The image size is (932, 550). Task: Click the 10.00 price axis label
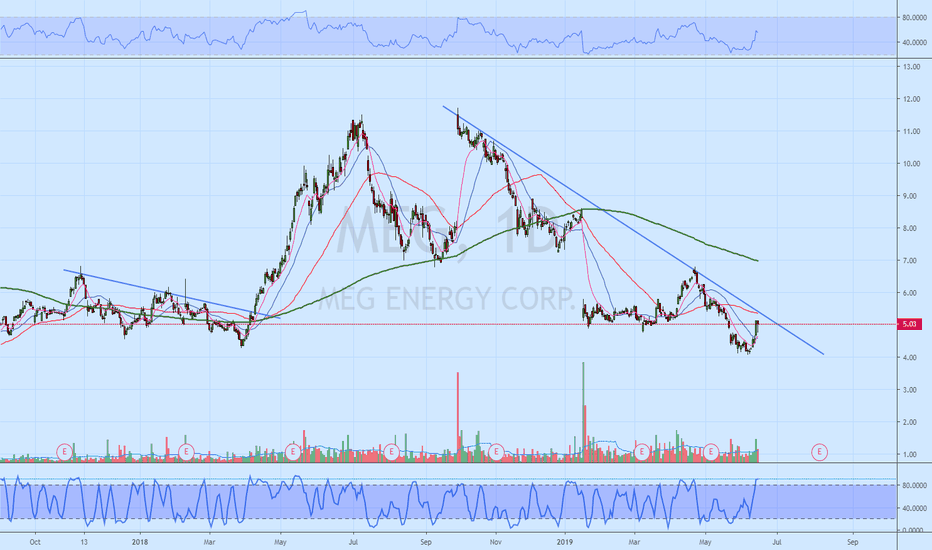tap(912, 164)
